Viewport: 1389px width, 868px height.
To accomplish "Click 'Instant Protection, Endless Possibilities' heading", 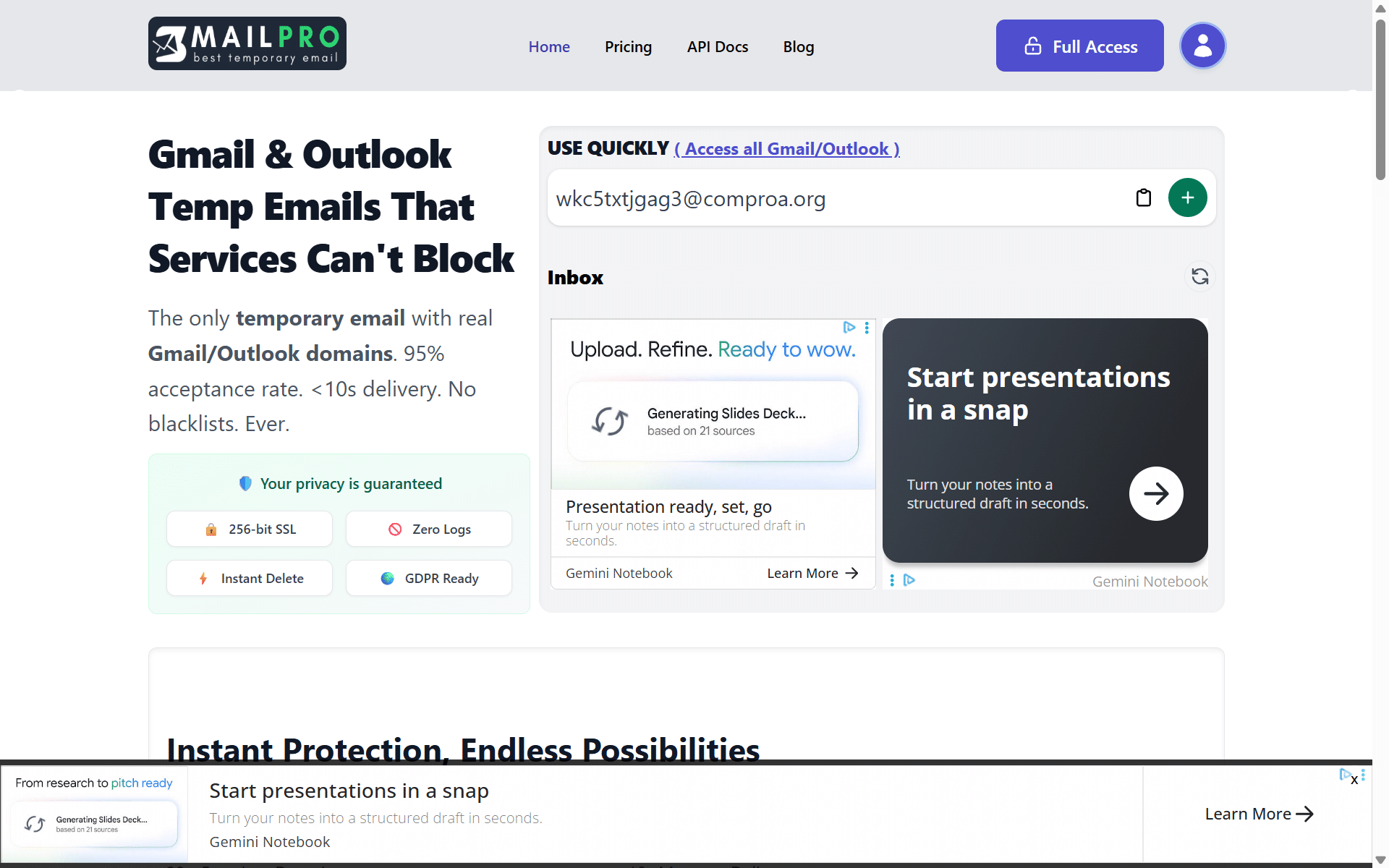I will click(x=463, y=749).
